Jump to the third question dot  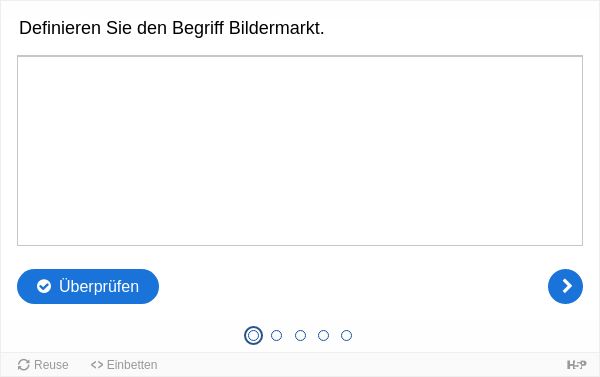click(300, 335)
